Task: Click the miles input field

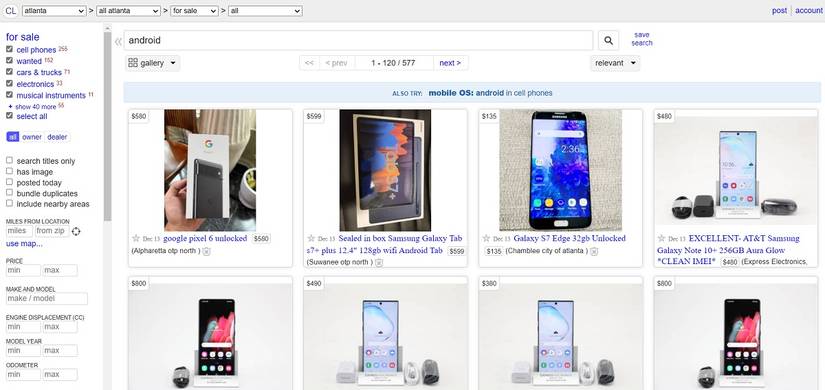Action: pos(19,231)
